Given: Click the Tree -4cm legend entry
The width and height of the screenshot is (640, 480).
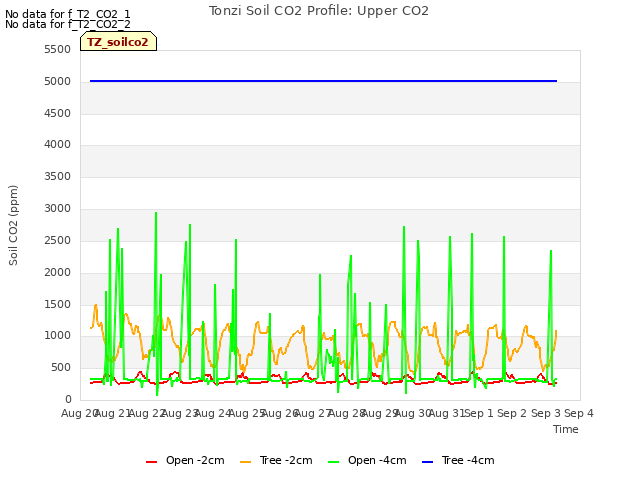Looking at the screenshot, I should point(458,460).
